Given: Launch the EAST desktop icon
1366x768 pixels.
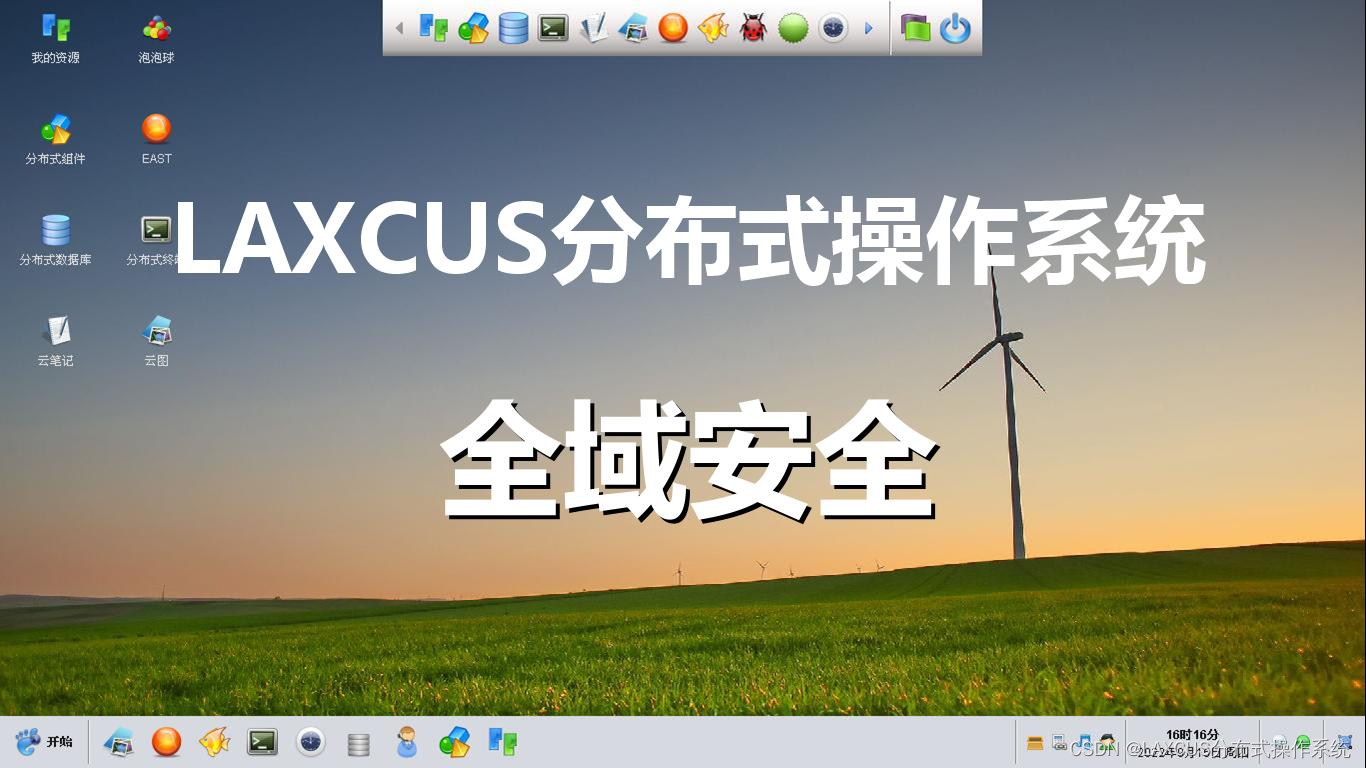Looking at the screenshot, I should 156,139.
